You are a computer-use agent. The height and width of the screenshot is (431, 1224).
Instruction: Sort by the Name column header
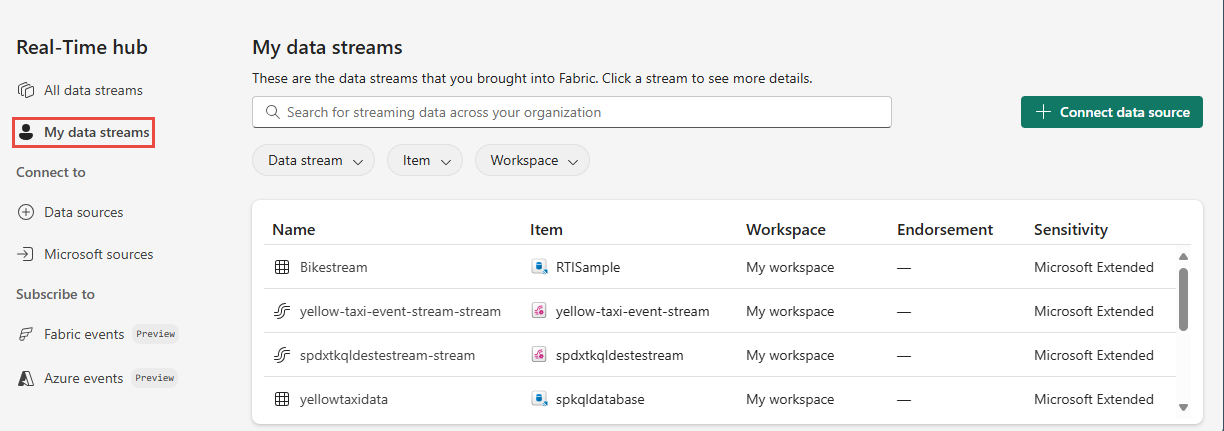pyautogui.click(x=293, y=229)
